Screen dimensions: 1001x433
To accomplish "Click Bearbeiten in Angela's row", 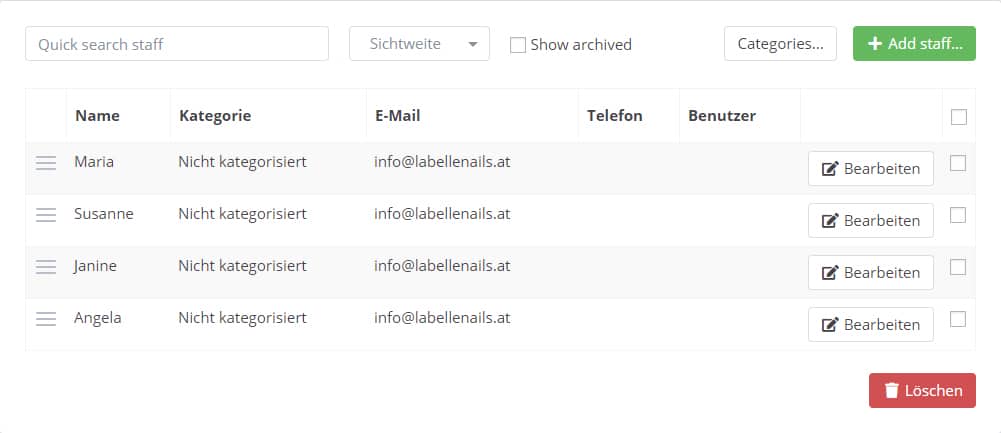I will [871, 324].
